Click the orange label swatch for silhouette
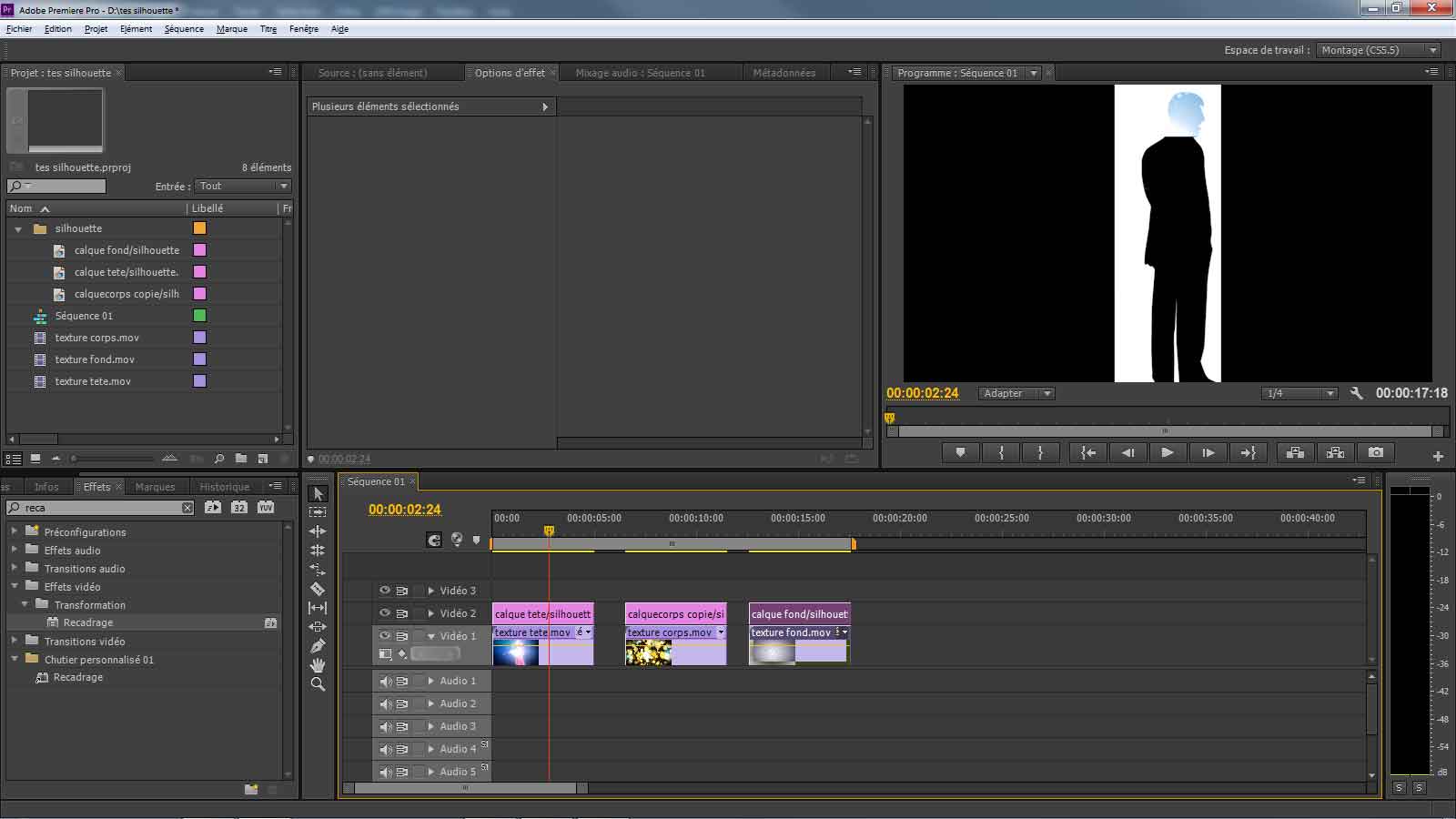This screenshot has width=1456, height=819. click(x=199, y=228)
